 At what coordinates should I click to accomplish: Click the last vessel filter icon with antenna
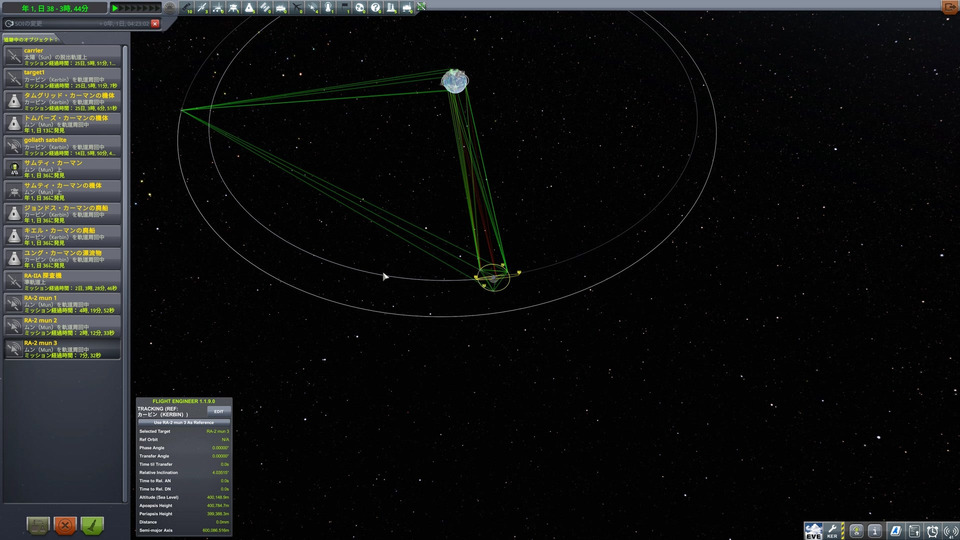407,7
